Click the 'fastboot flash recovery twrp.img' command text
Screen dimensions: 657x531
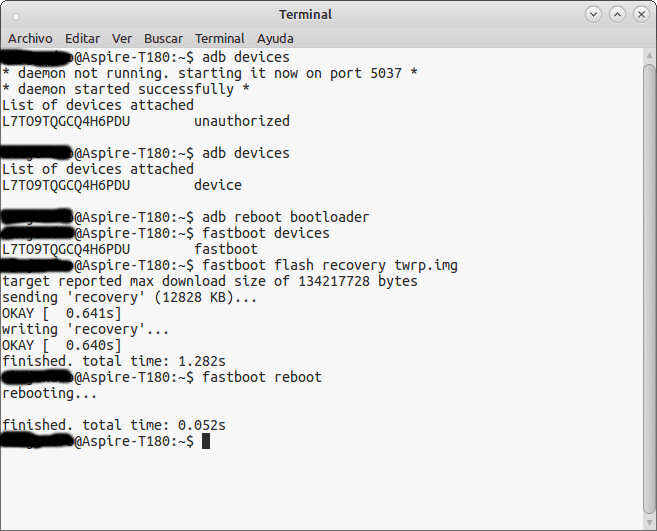click(x=330, y=265)
